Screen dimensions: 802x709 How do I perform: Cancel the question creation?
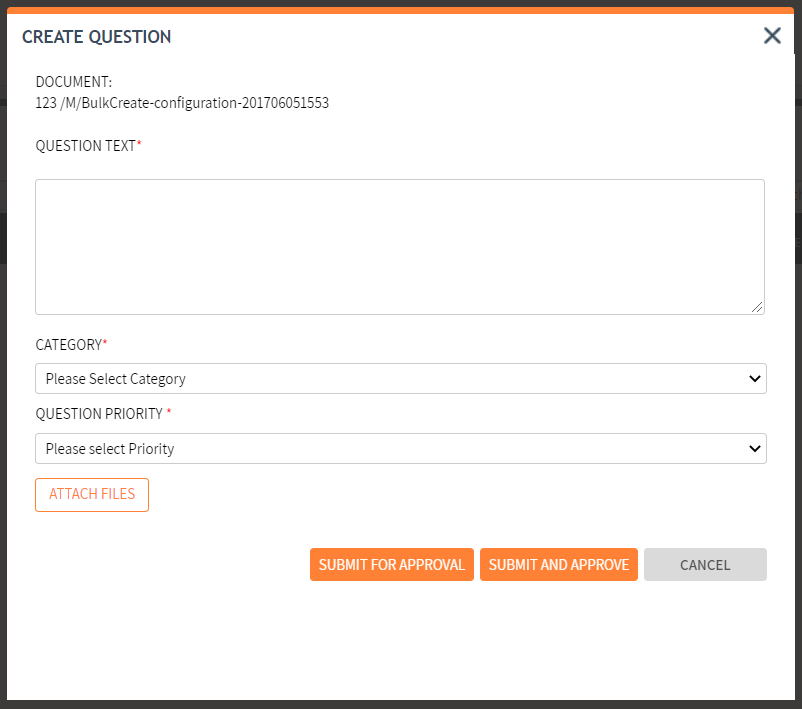click(x=705, y=565)
